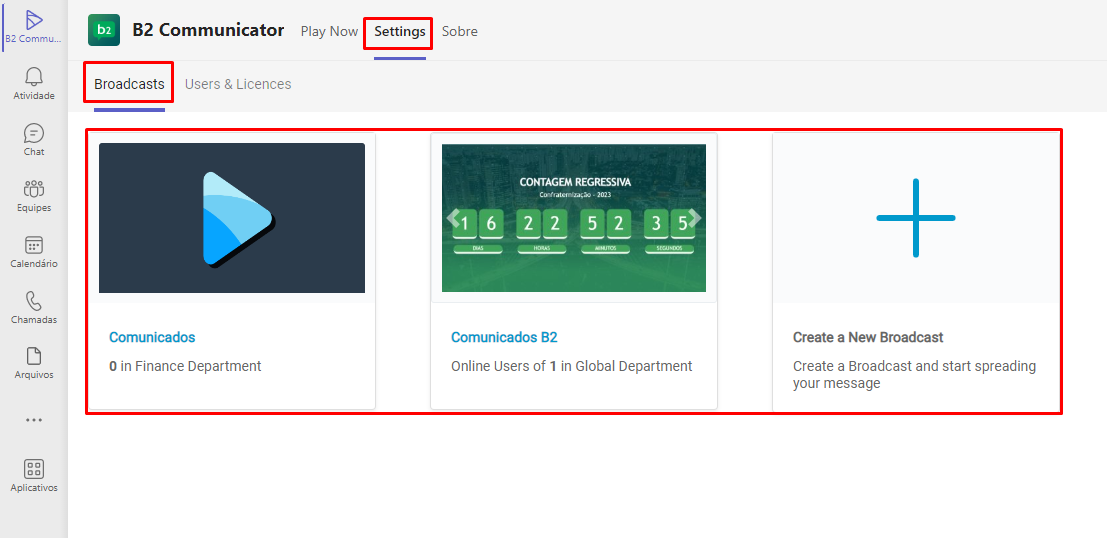1107x538 pixels.
Task: Open the Arquivos files icon
Action: point(34,356)
